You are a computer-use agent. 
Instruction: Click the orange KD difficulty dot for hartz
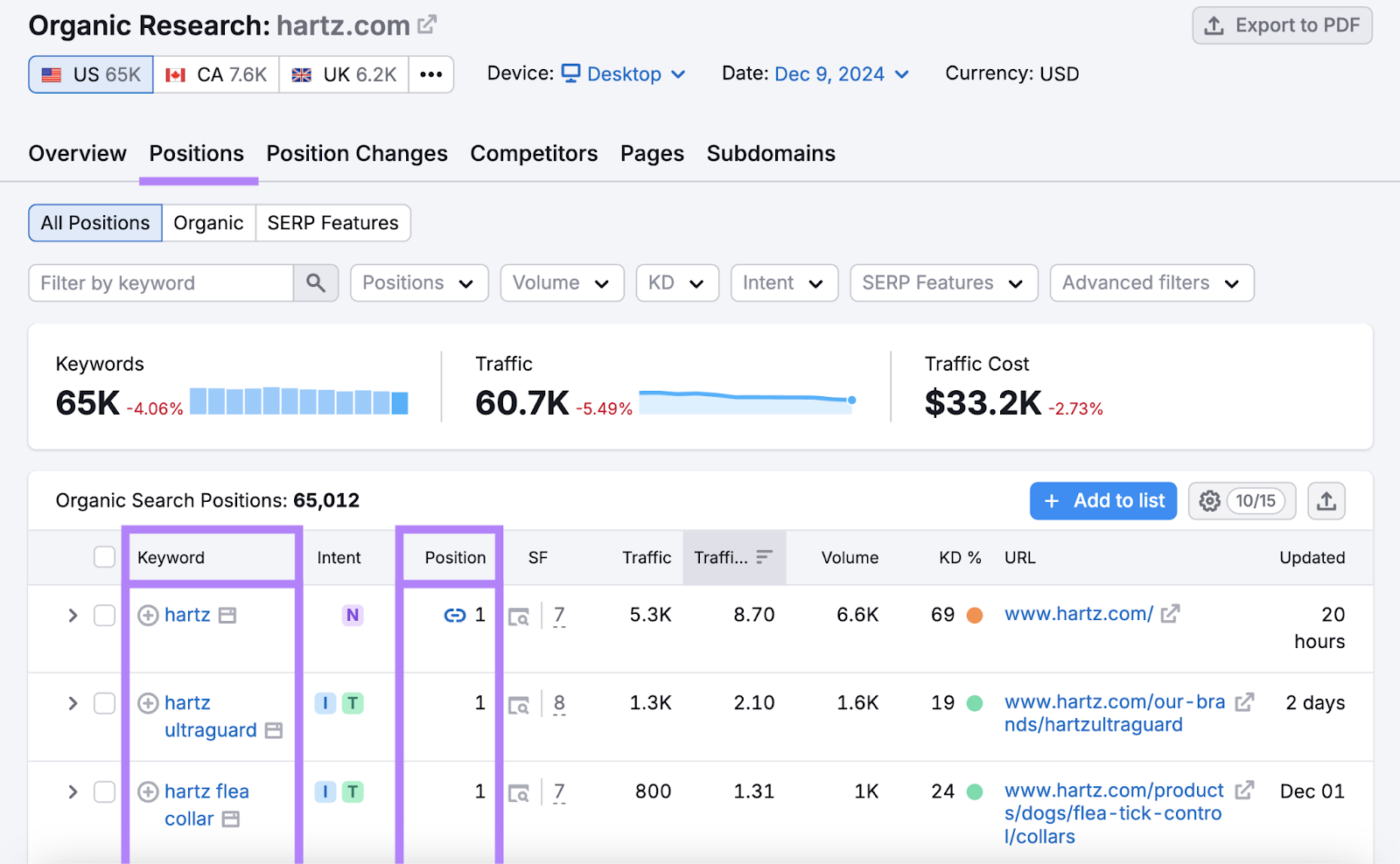[x=975, y=615]
